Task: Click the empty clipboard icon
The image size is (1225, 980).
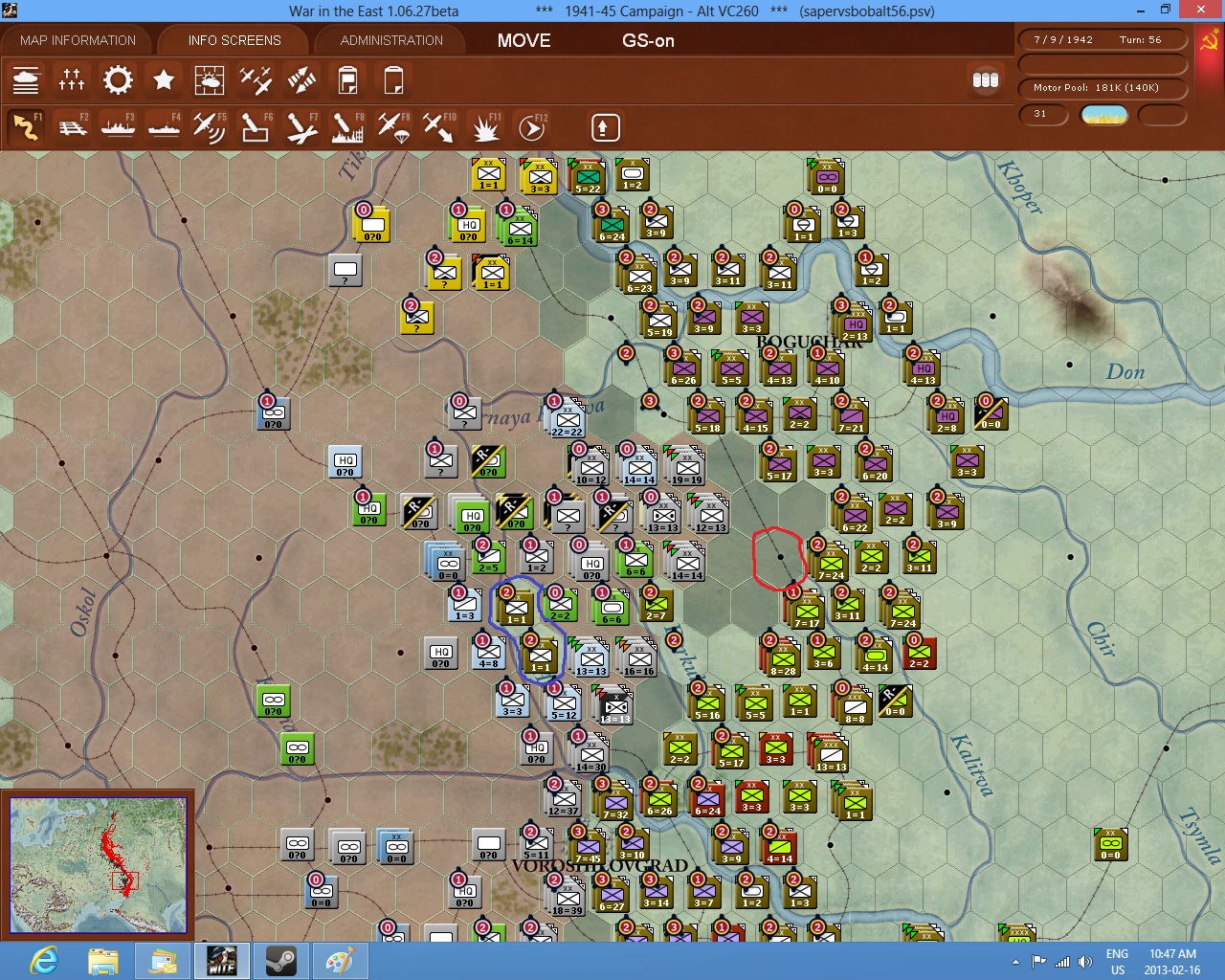Action: (393, 79)
